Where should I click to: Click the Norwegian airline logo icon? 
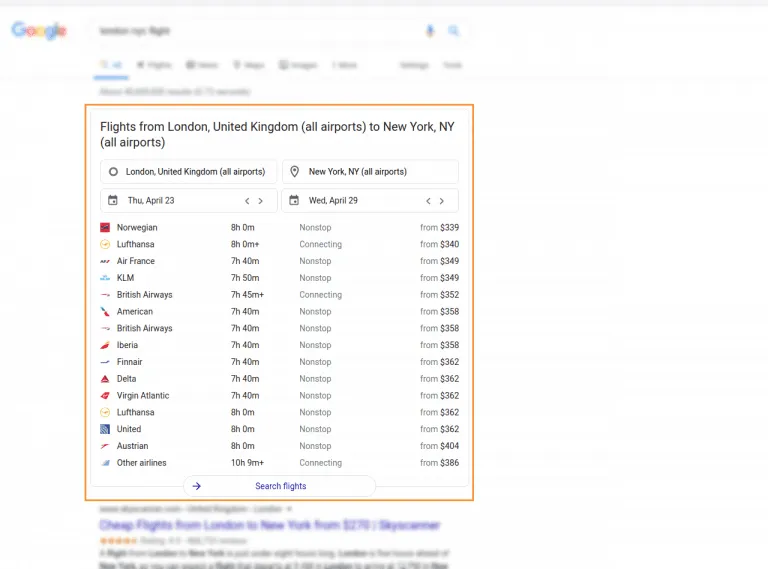pyautogui.click(x=105, y=228)
